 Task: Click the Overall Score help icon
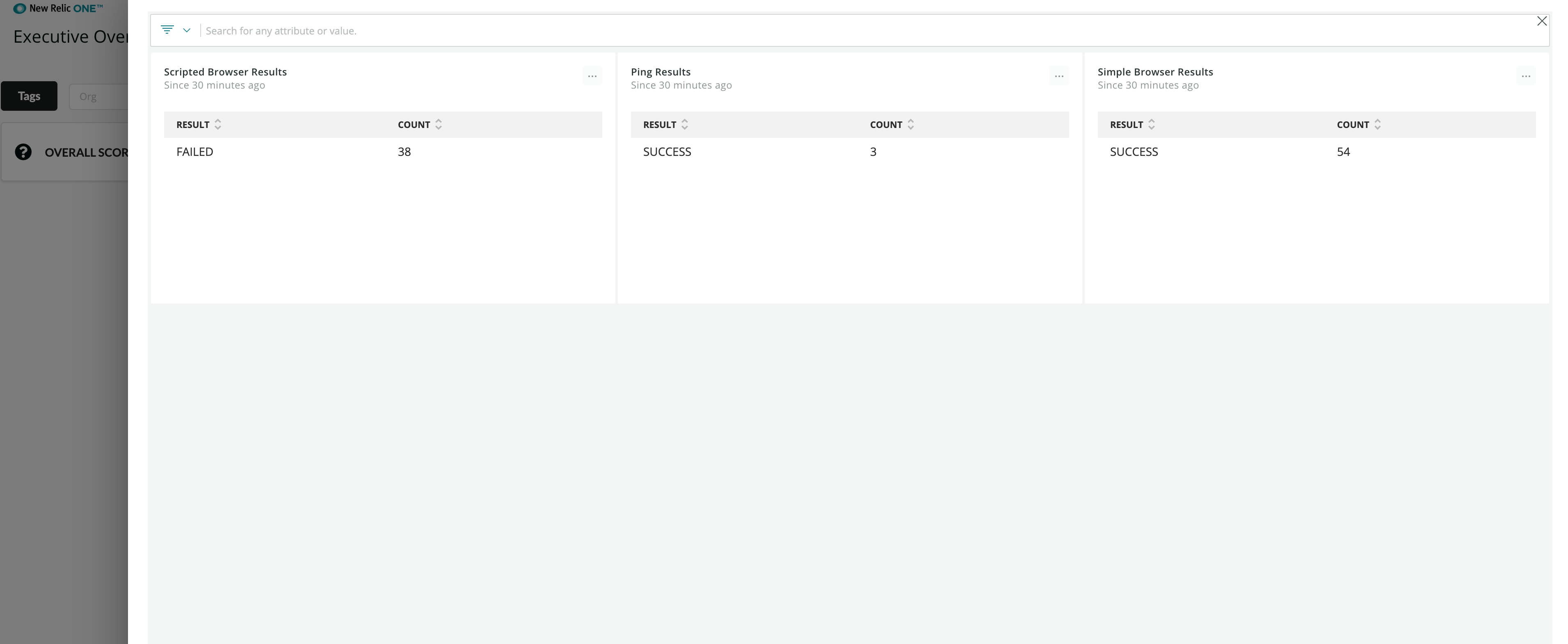click(23, 152)
